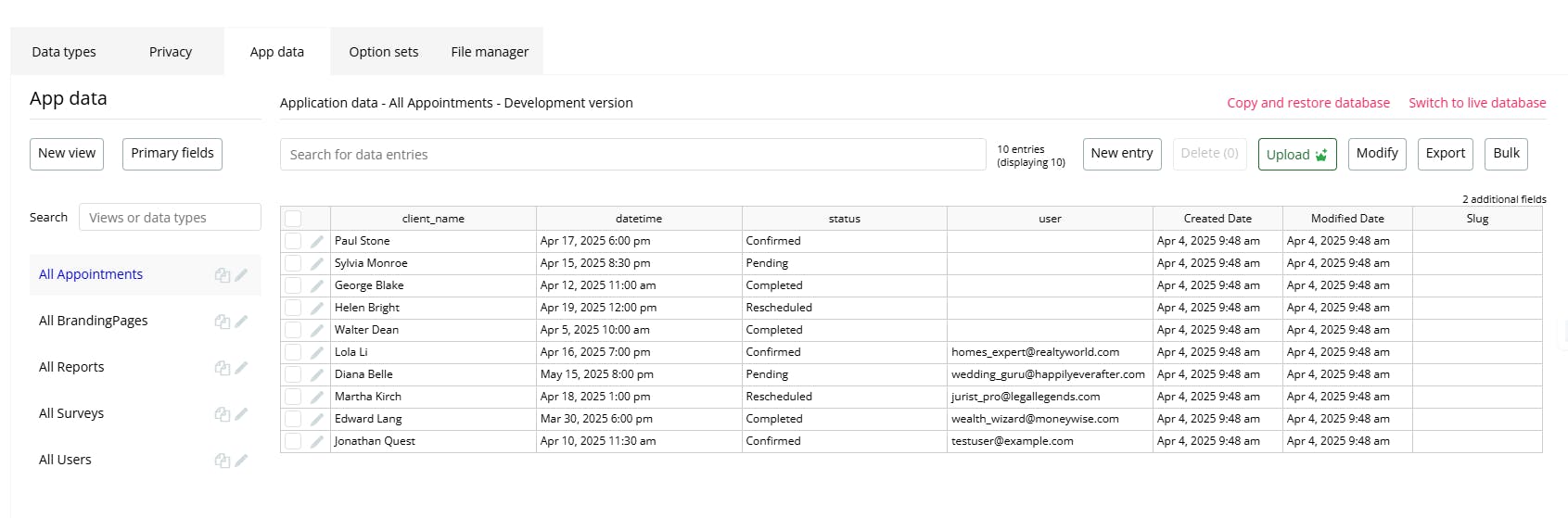Click the edit pencil beside All BrandingPages
Viewport: 1568px width, 518px height.
(x=242, y=322)
